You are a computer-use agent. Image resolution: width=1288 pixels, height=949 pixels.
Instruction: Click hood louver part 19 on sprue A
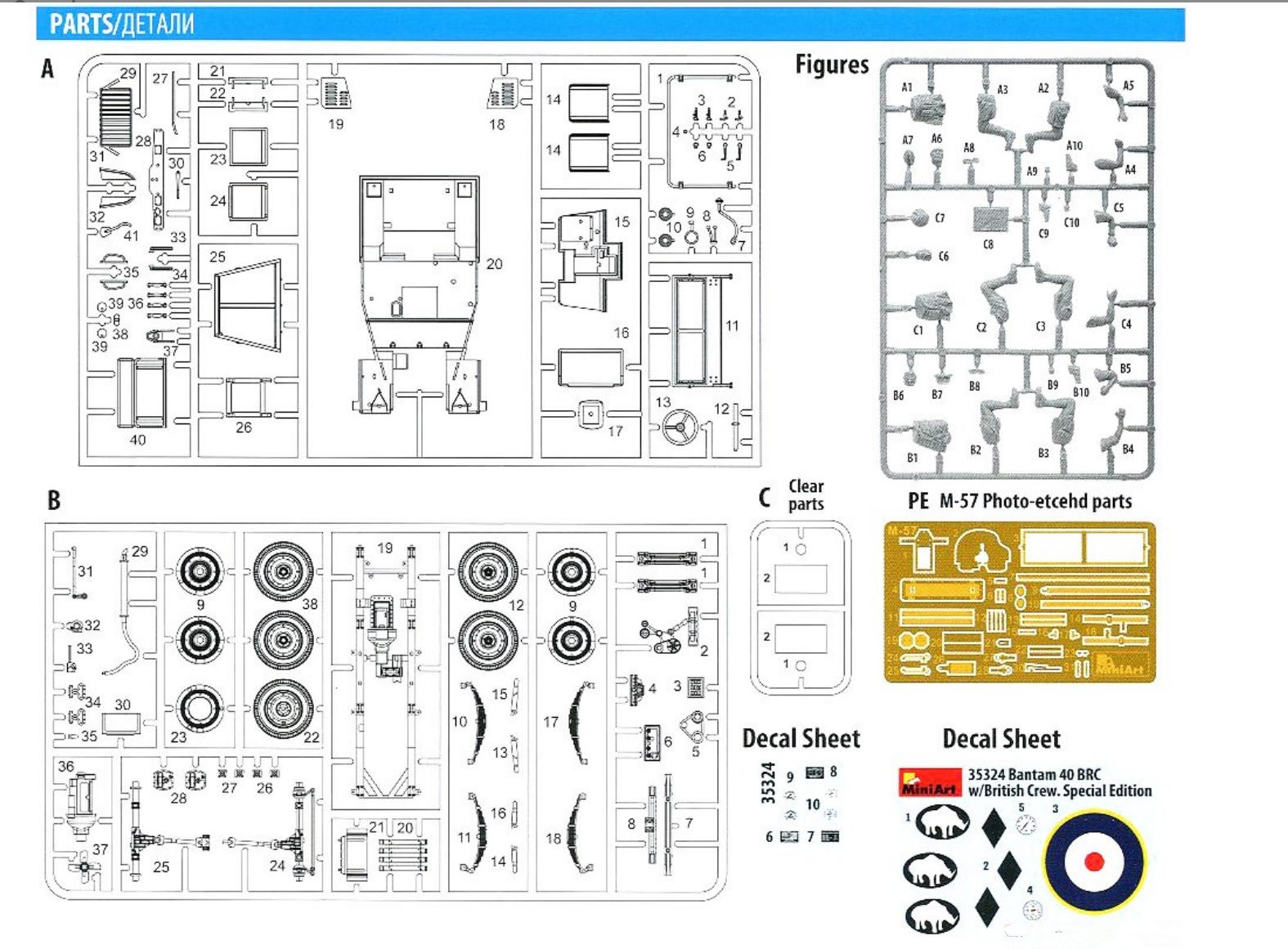(x=336, y=94)
